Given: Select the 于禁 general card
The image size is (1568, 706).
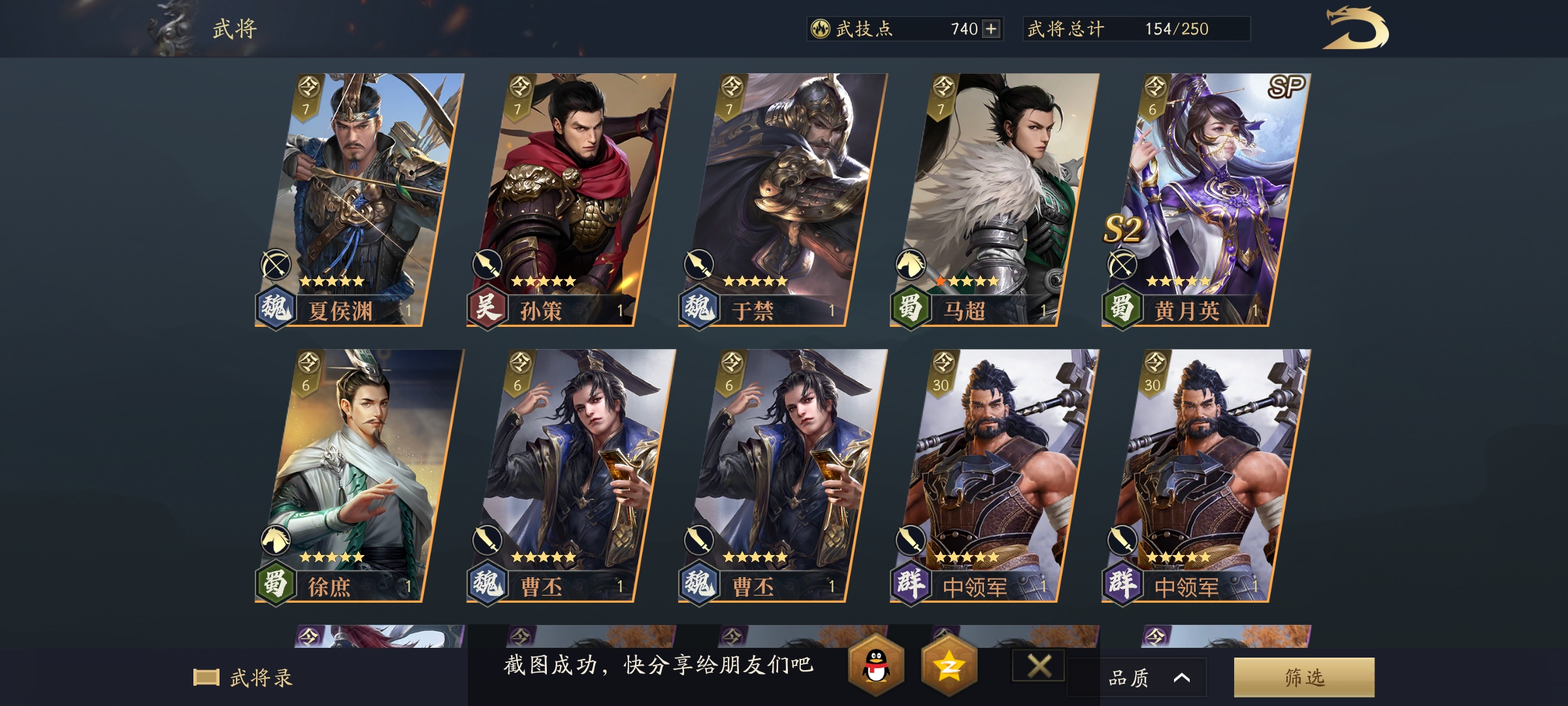Looking at the screenshot, I should 783,199.
